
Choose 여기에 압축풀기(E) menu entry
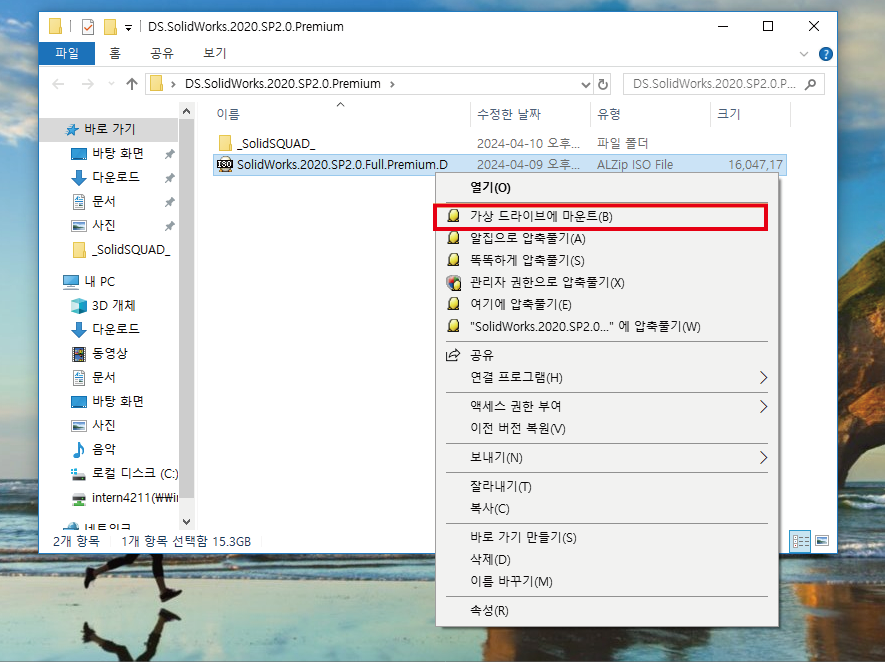coord(607,304)
